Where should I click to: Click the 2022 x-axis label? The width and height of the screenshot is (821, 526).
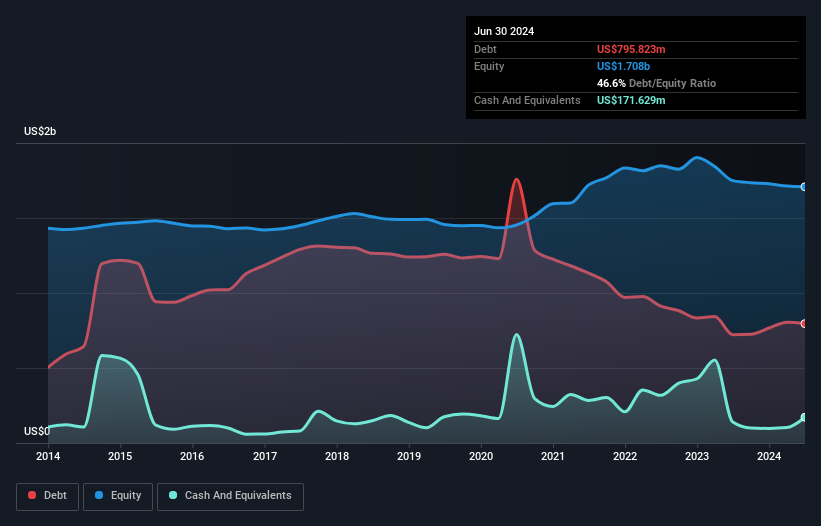(x=625, y=456)
